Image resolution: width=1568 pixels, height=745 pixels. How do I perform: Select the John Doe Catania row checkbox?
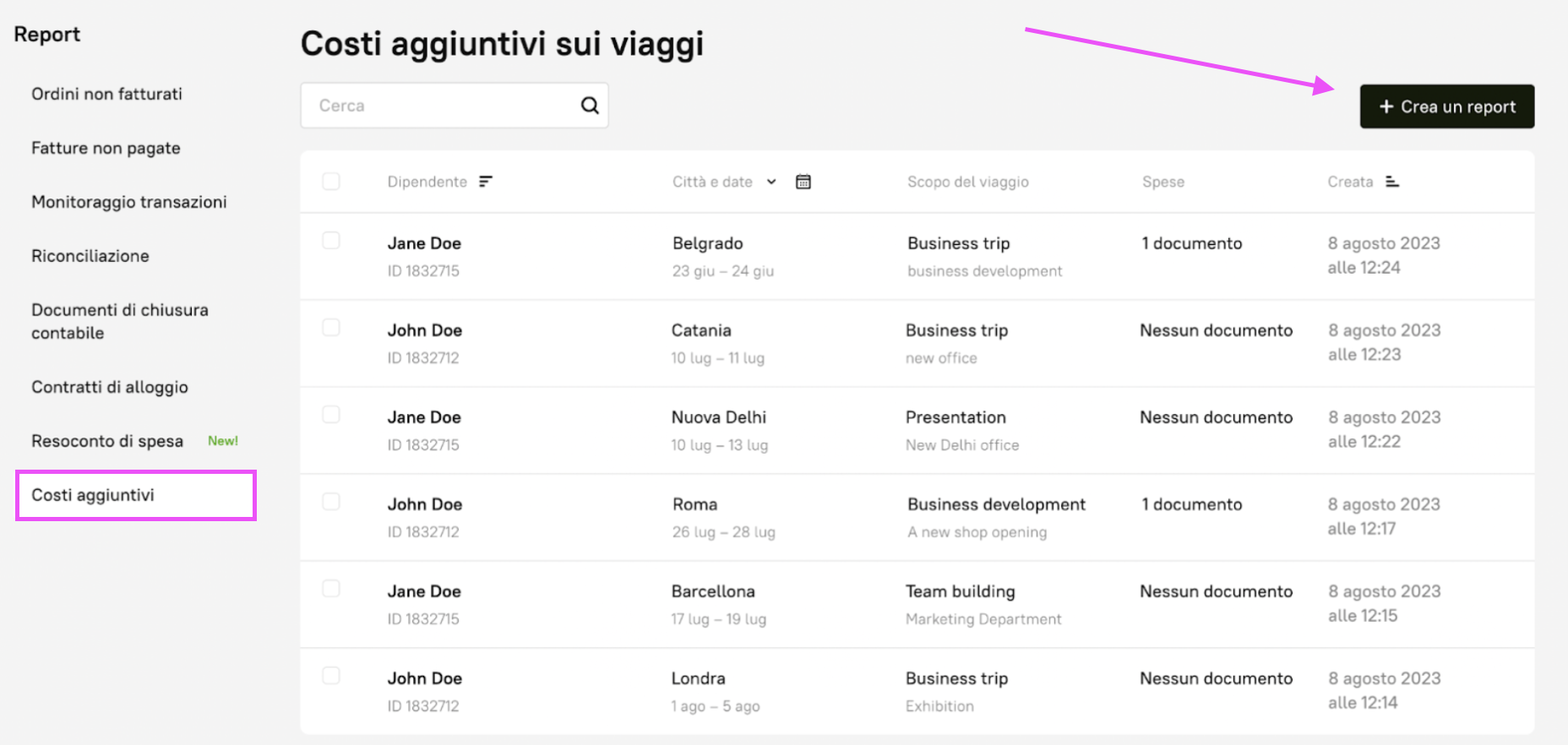coord(331,328)
